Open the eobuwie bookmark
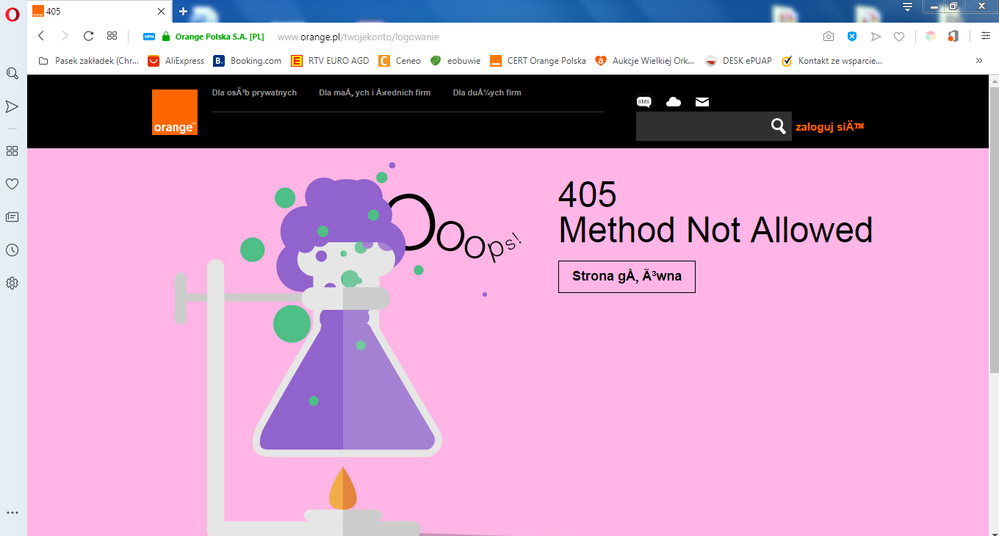This screenshot has height=536, width=999. click(456, 61)
